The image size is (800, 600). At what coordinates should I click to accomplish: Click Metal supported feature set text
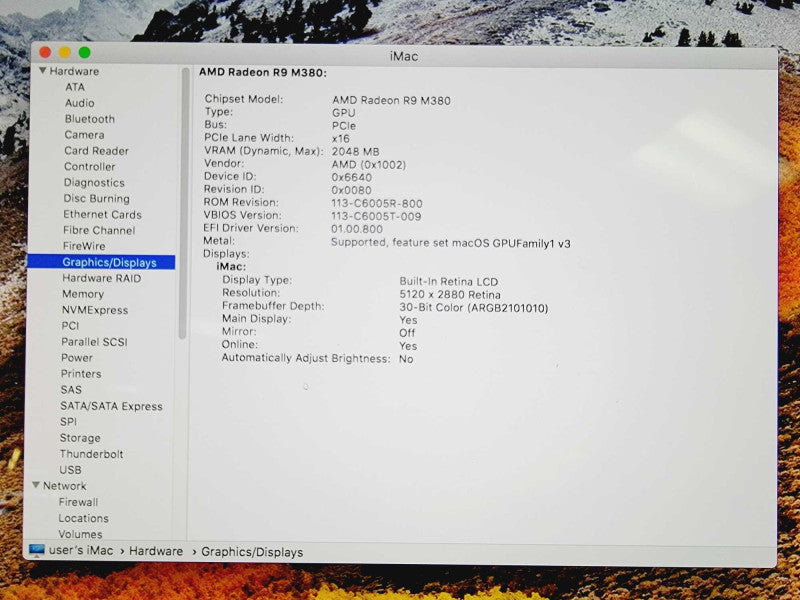pyautogui.click(x=451, y=243)
